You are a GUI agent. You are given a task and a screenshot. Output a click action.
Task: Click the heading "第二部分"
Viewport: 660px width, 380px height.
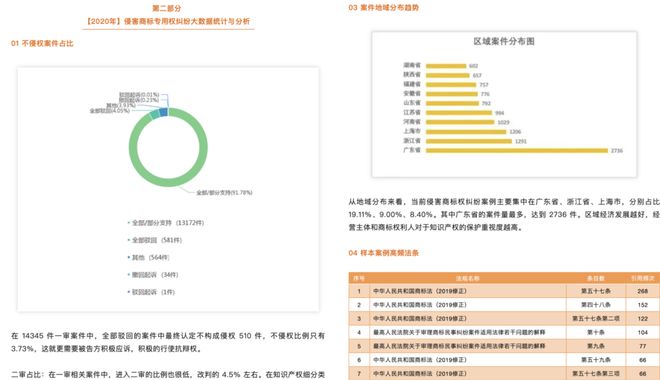point(167,8)
